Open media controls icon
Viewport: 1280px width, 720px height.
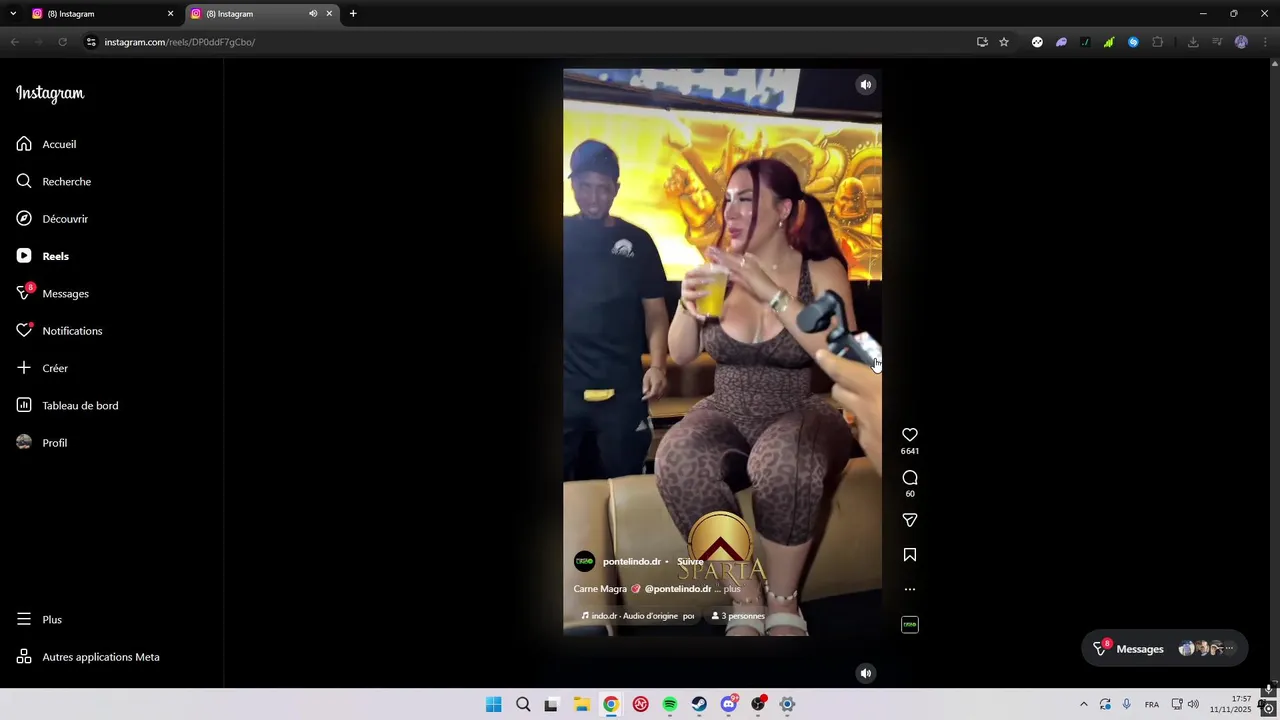point(1217,42)
